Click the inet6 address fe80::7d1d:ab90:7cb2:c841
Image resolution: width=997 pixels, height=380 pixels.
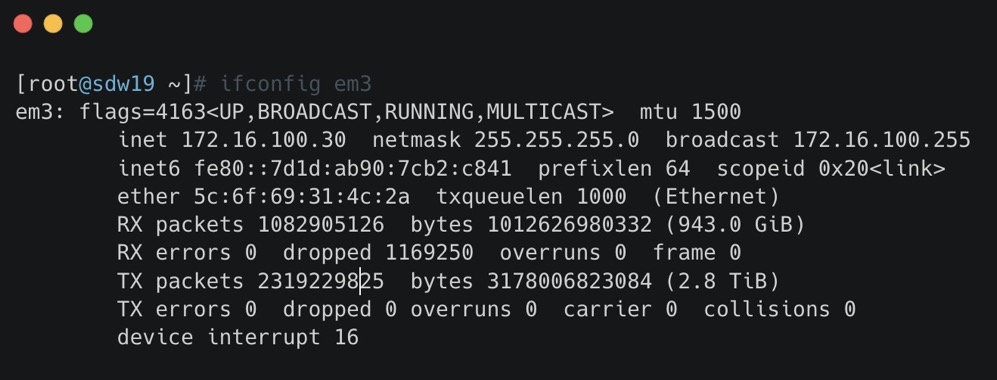click(x=353, y=168)
